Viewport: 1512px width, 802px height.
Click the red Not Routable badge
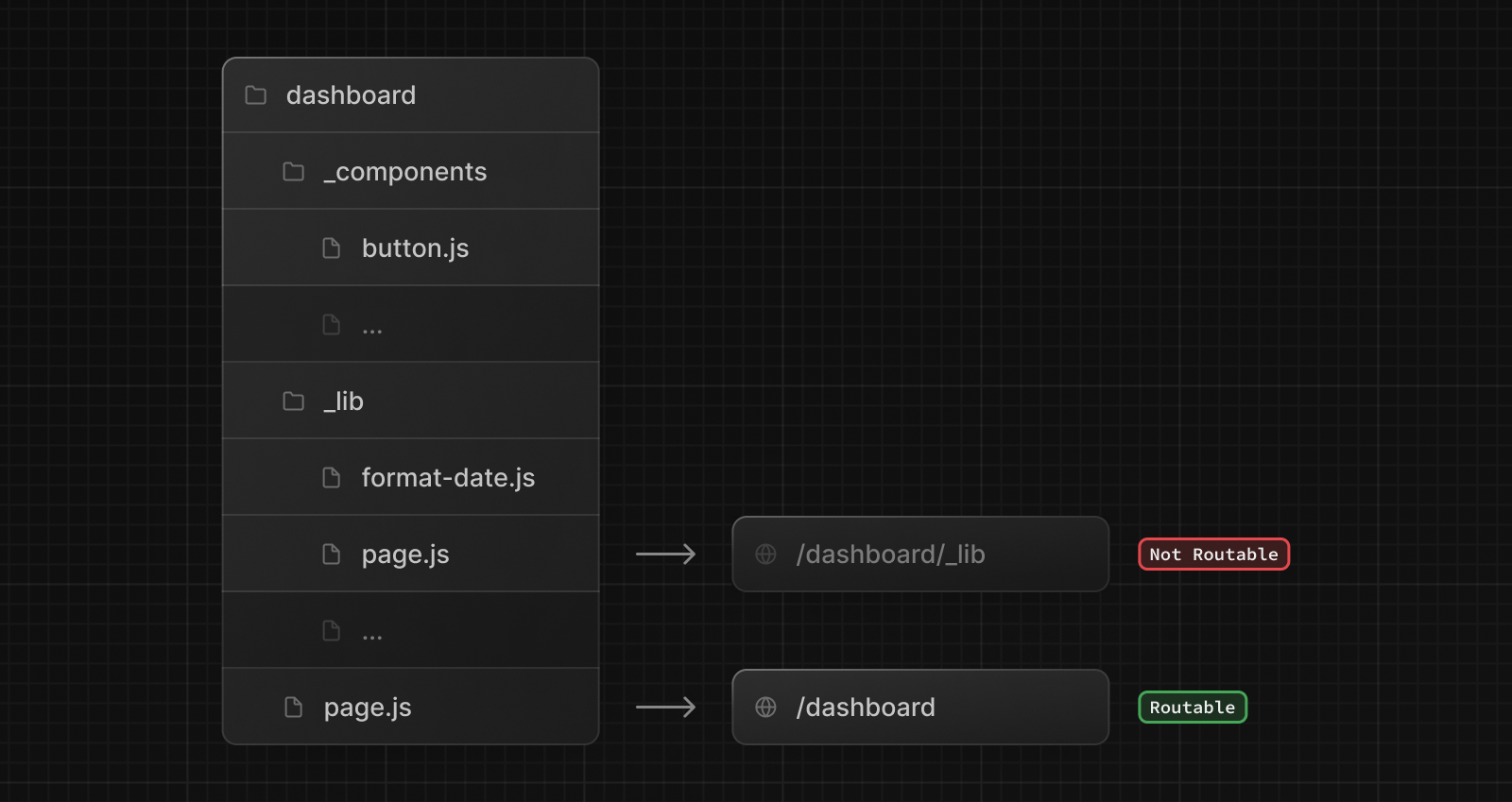pos(1213,555)
